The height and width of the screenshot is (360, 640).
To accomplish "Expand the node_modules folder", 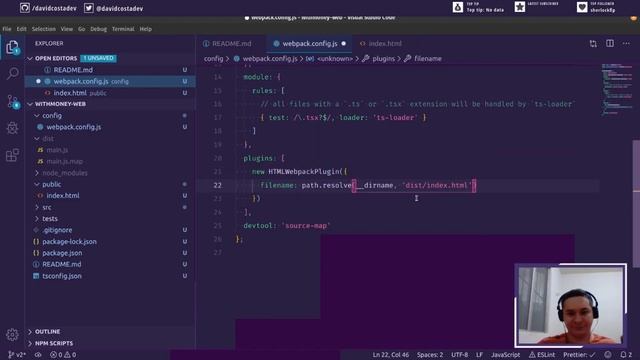I will coord(37,173).
